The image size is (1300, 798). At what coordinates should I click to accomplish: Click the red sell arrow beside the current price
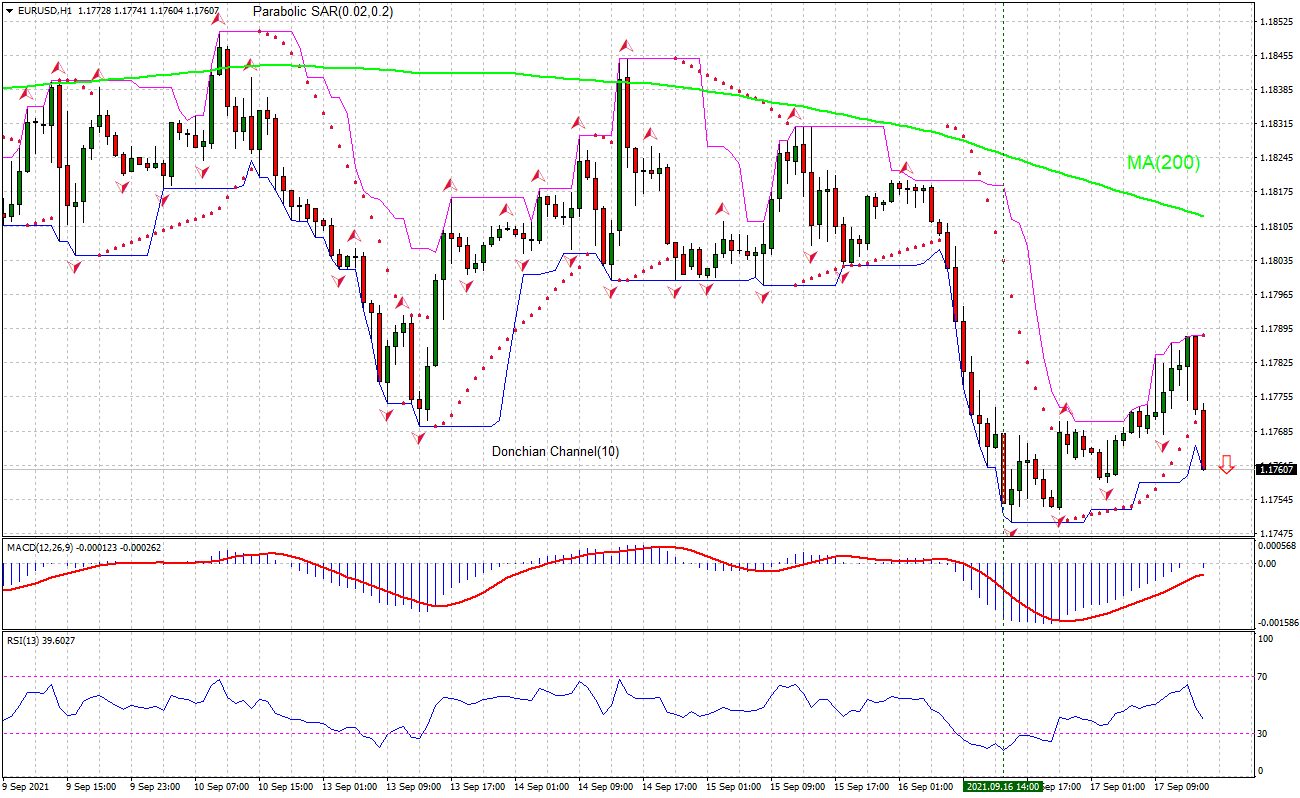1226,465
